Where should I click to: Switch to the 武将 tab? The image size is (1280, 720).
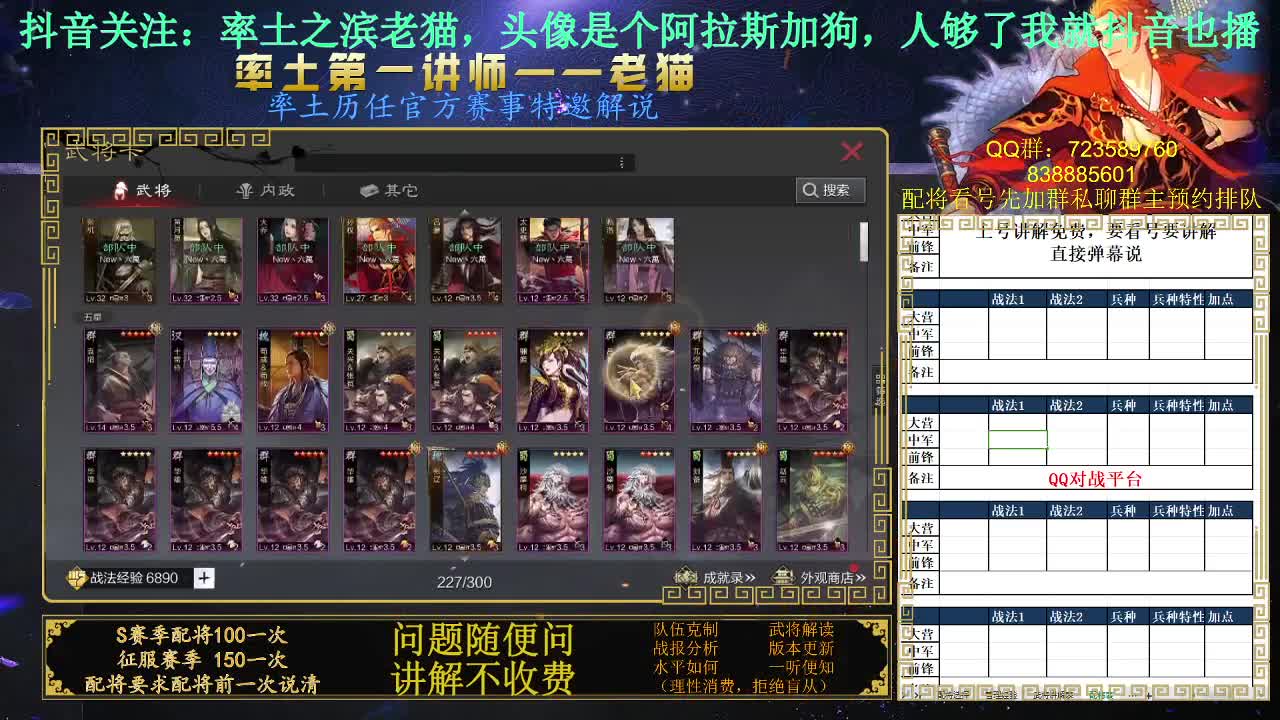pos(142,190)
